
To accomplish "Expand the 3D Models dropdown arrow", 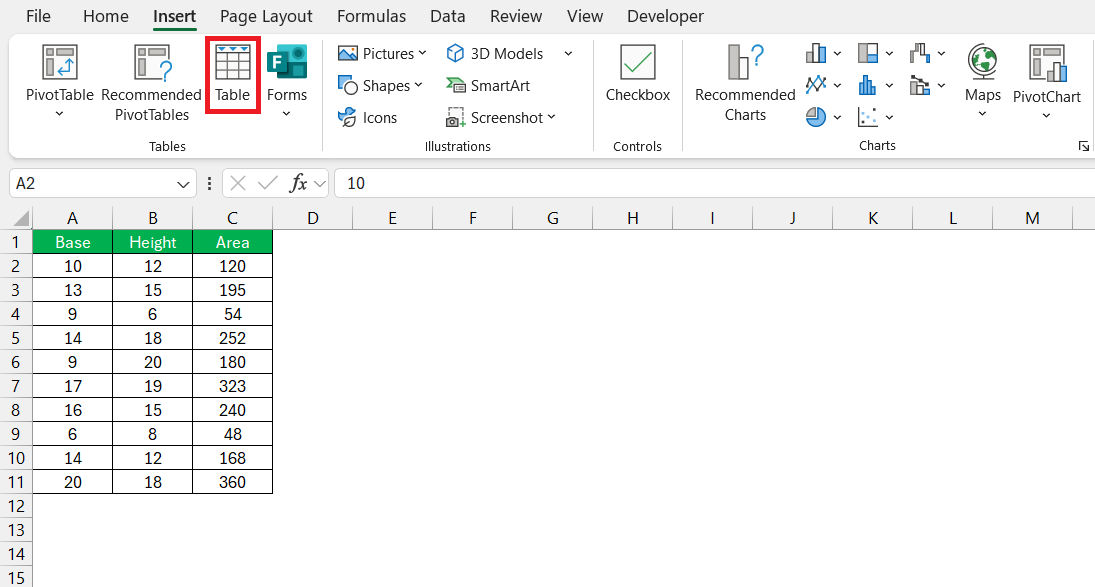I will [x=568, y=54].
